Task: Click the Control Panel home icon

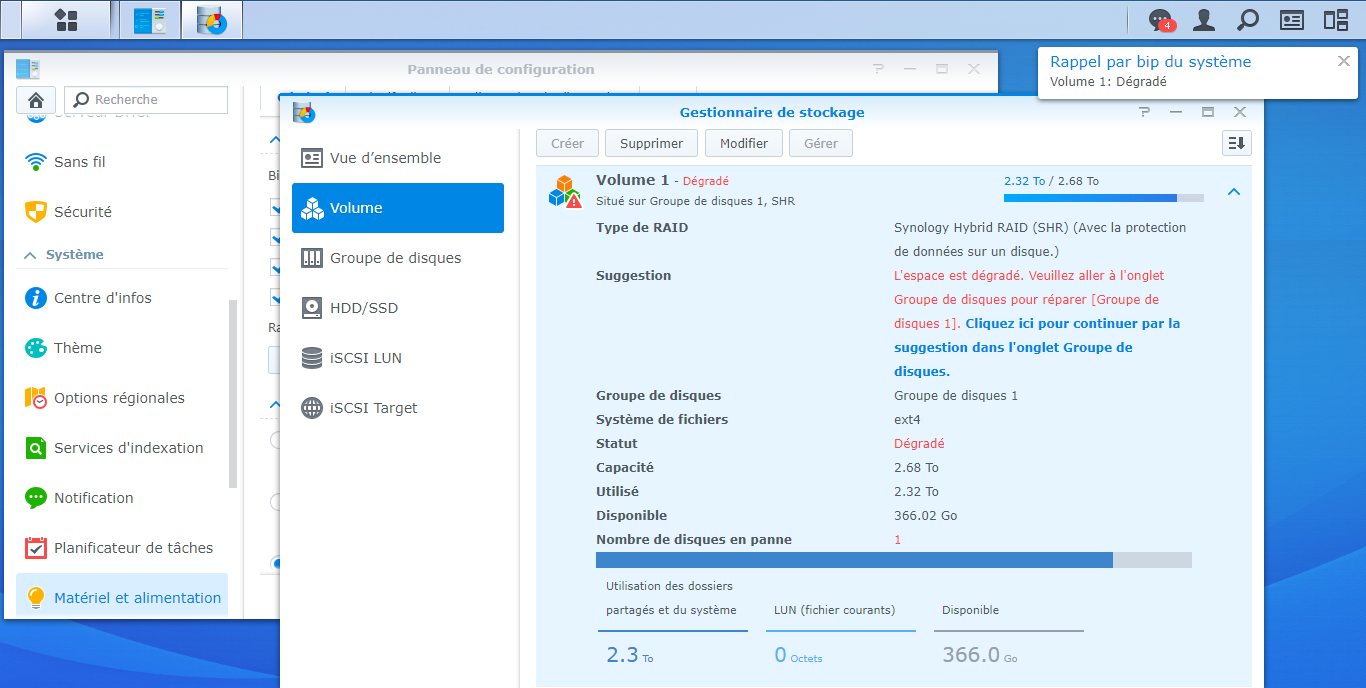Action: click(36, 100)
